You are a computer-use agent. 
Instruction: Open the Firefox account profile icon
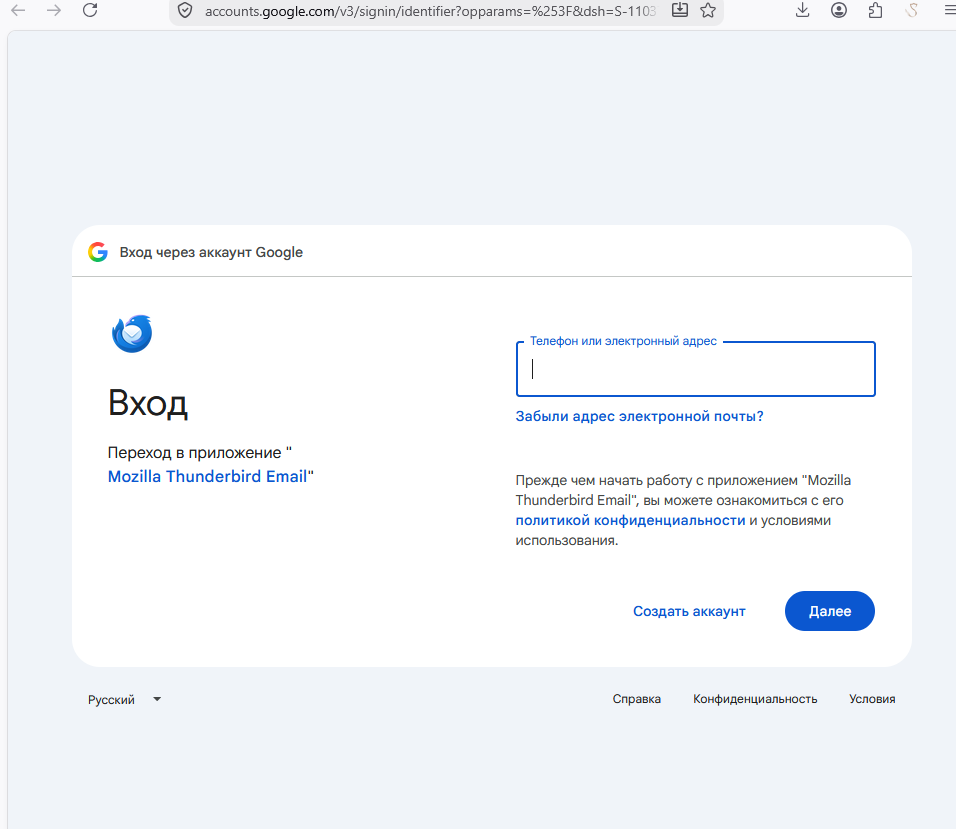[839, 10]
